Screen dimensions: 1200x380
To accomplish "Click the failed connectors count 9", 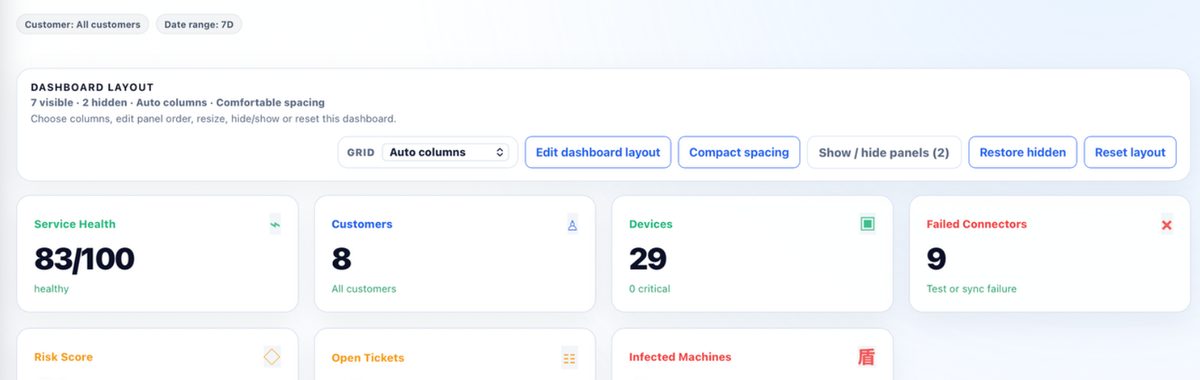I will [x=936, y=259].
